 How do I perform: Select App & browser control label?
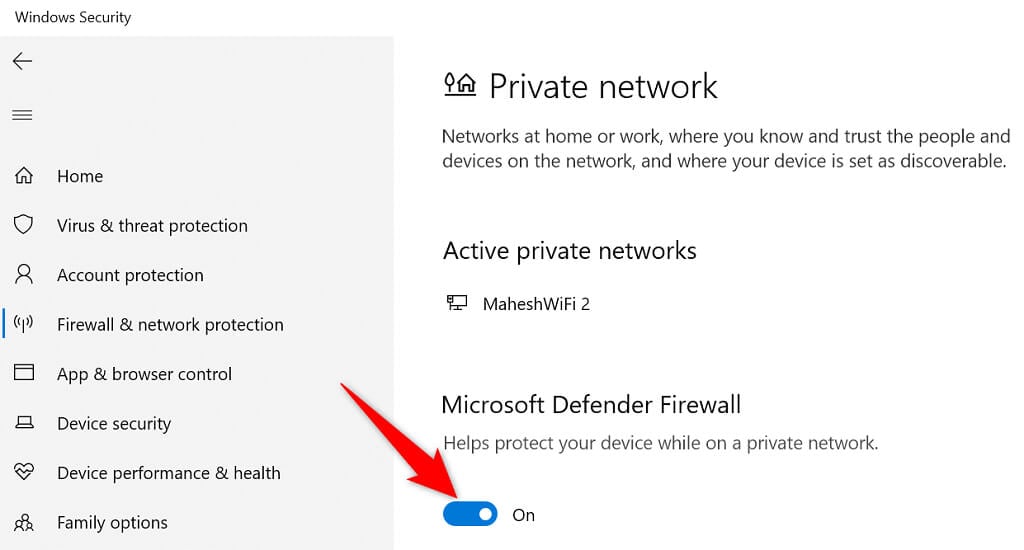(x=144, y=374)
